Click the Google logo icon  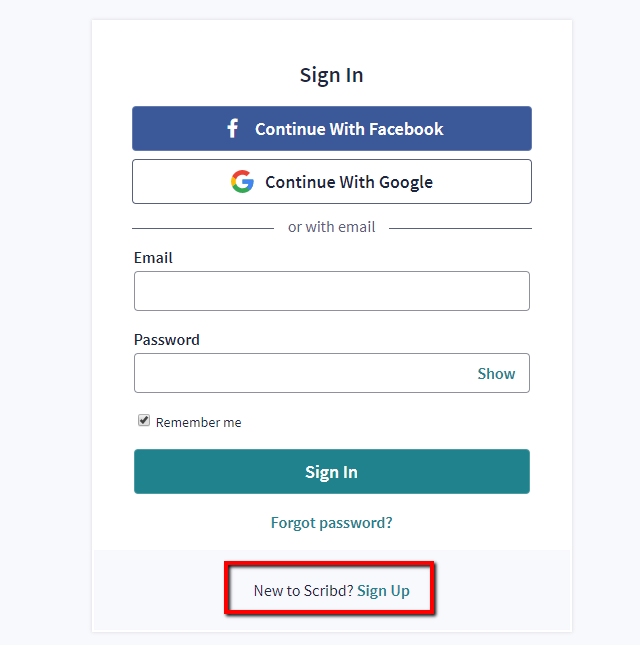[242, 182]
